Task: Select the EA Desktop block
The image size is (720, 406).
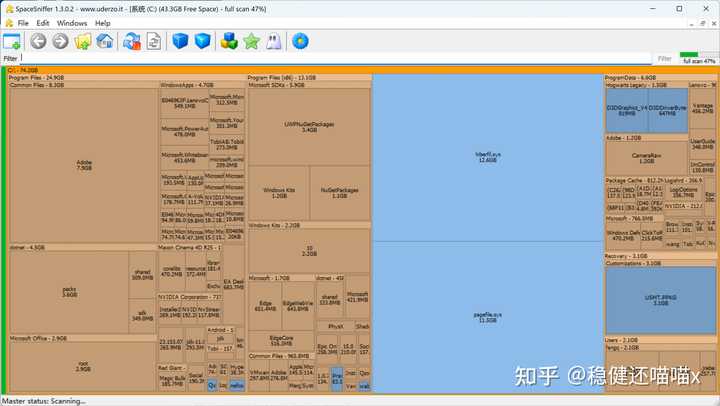Action: pos(234,285)
